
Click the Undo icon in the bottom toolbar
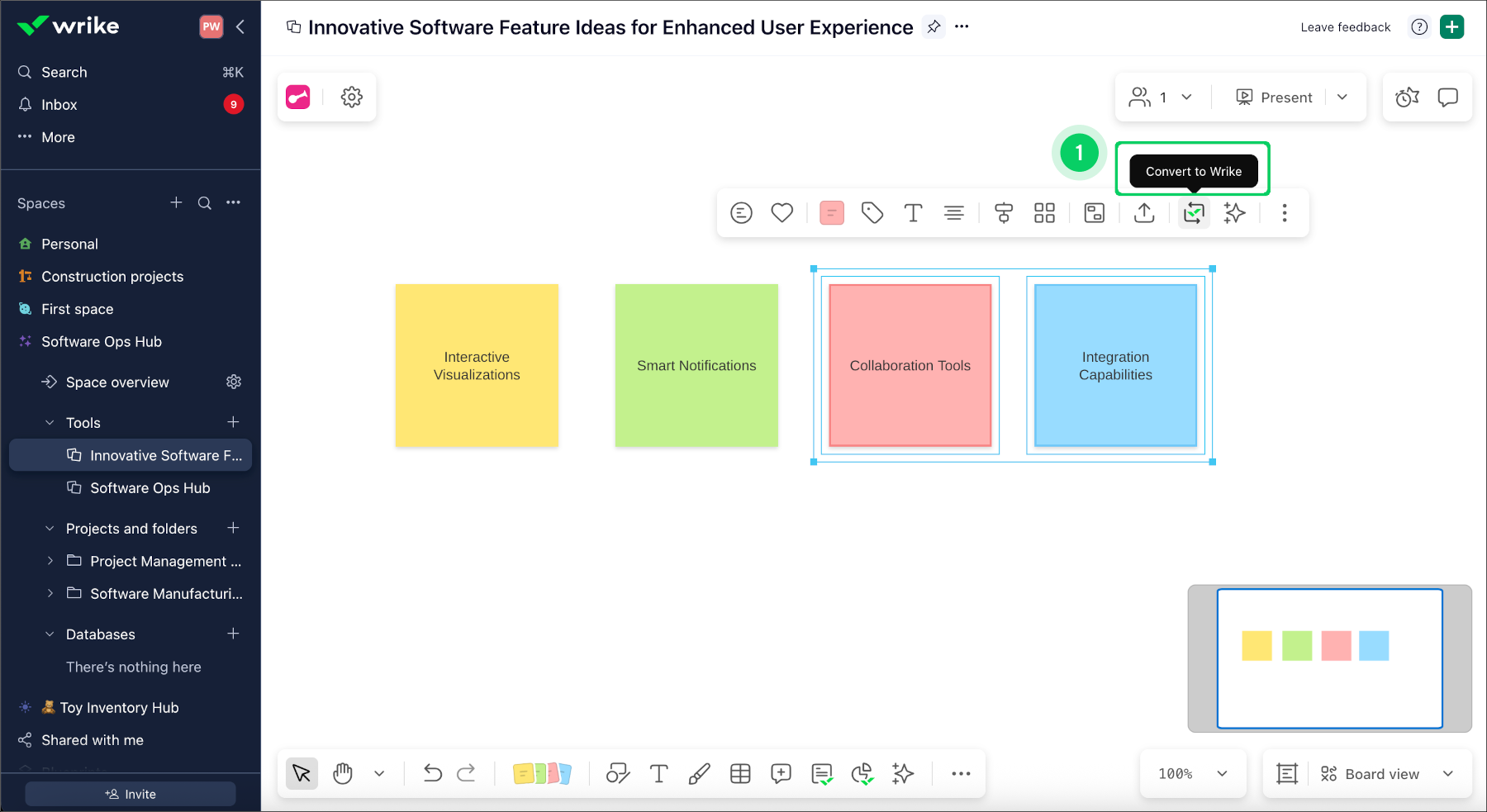[x=433, y=773]
